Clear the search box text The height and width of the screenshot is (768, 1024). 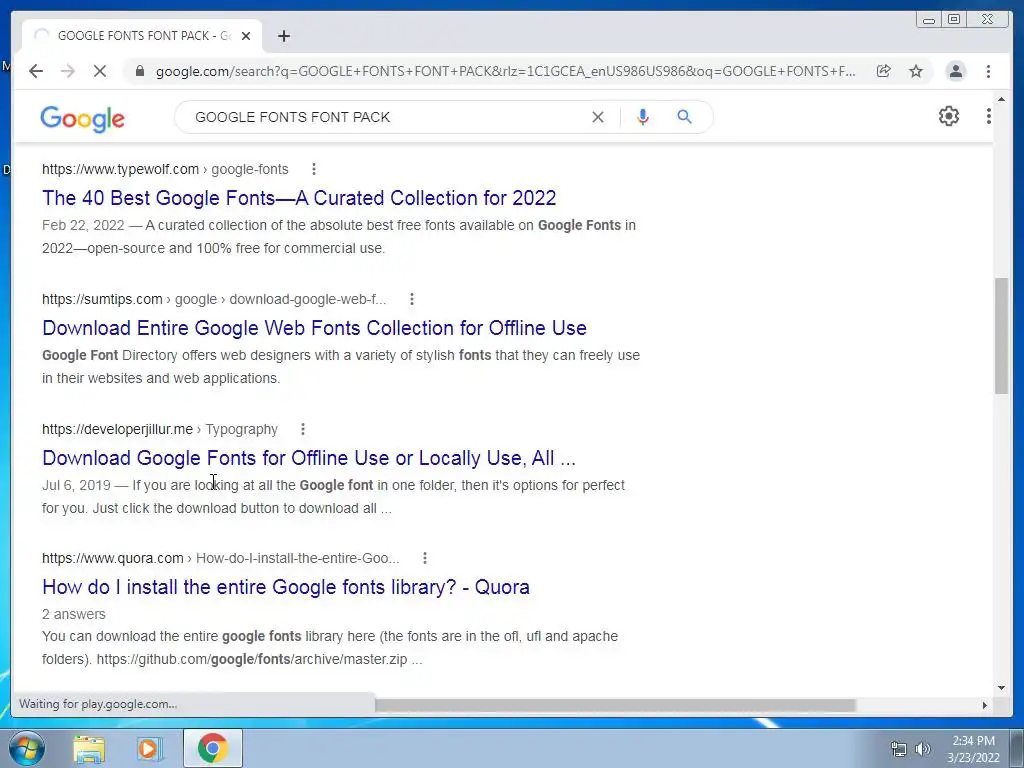point(598,117)
